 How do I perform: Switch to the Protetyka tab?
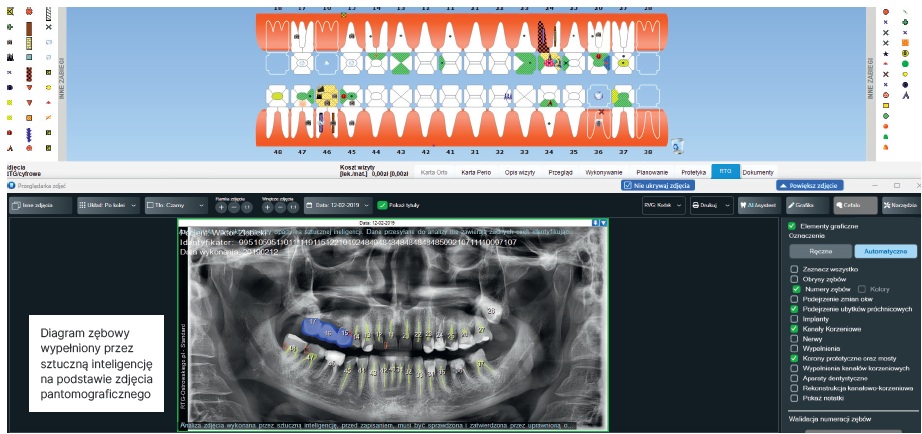(693, 172)
